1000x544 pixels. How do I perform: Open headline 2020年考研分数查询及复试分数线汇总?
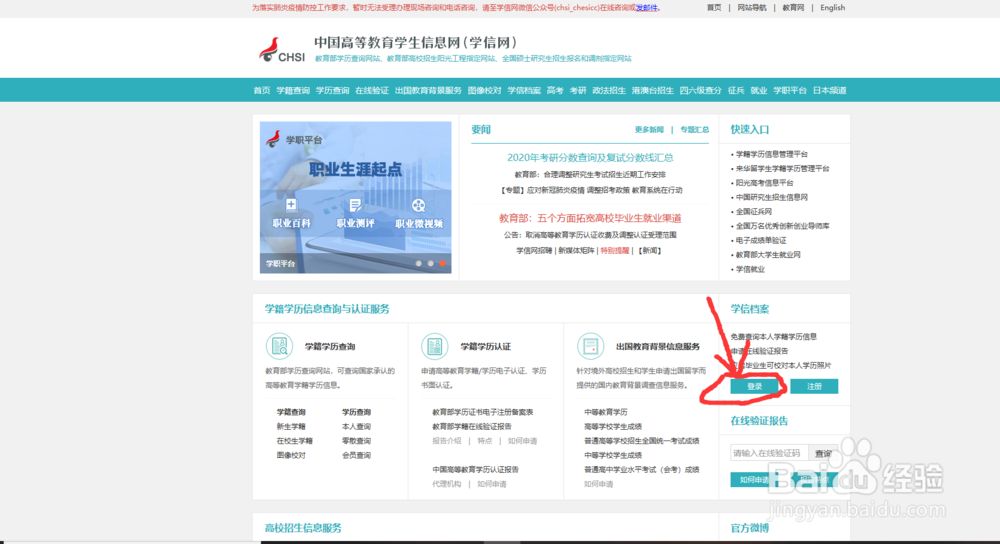(x=590, y=158)
